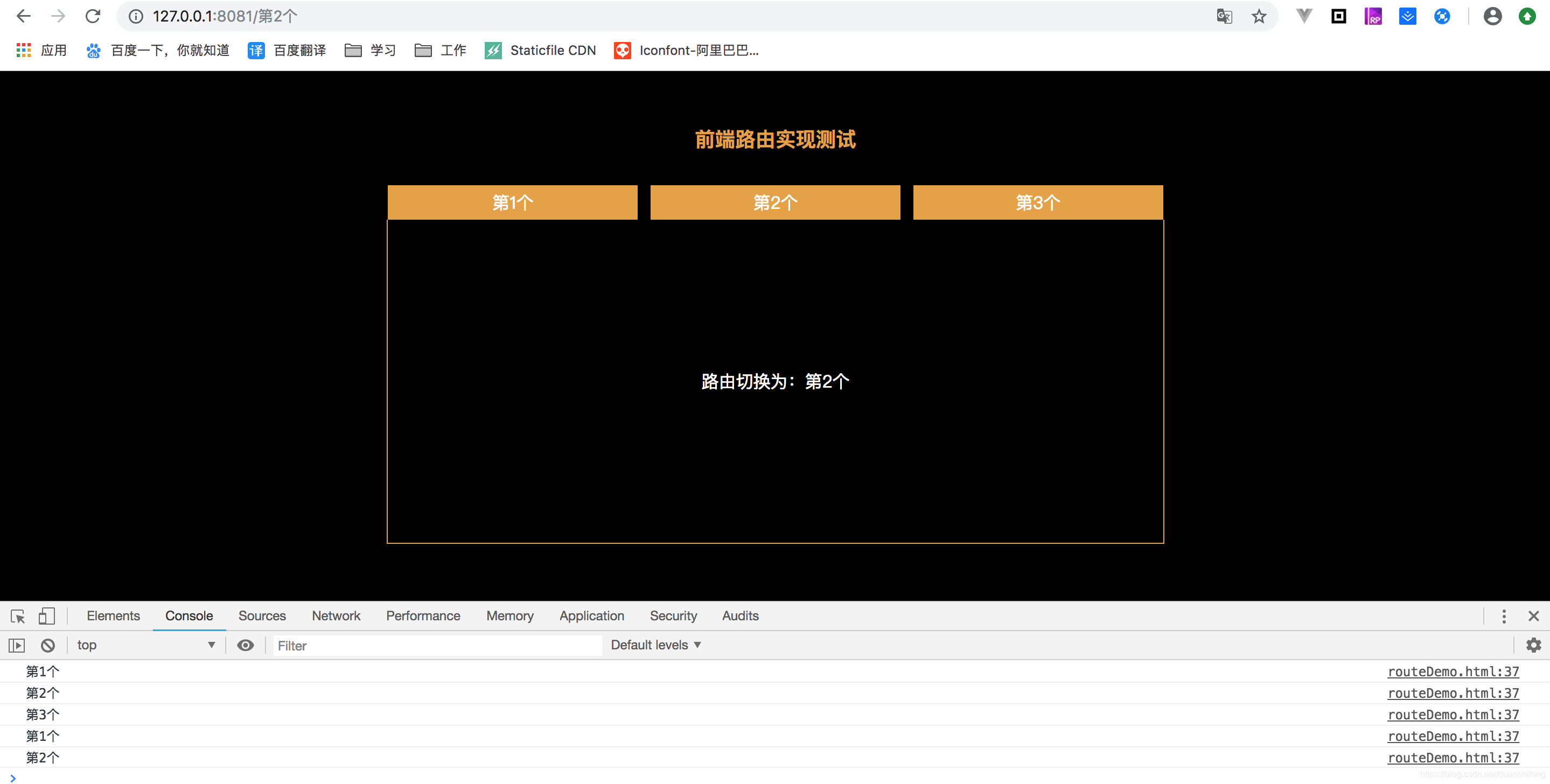The image size is (1550, 784).
Task: Open console settings gear icon
Action: pos(1533,646)
